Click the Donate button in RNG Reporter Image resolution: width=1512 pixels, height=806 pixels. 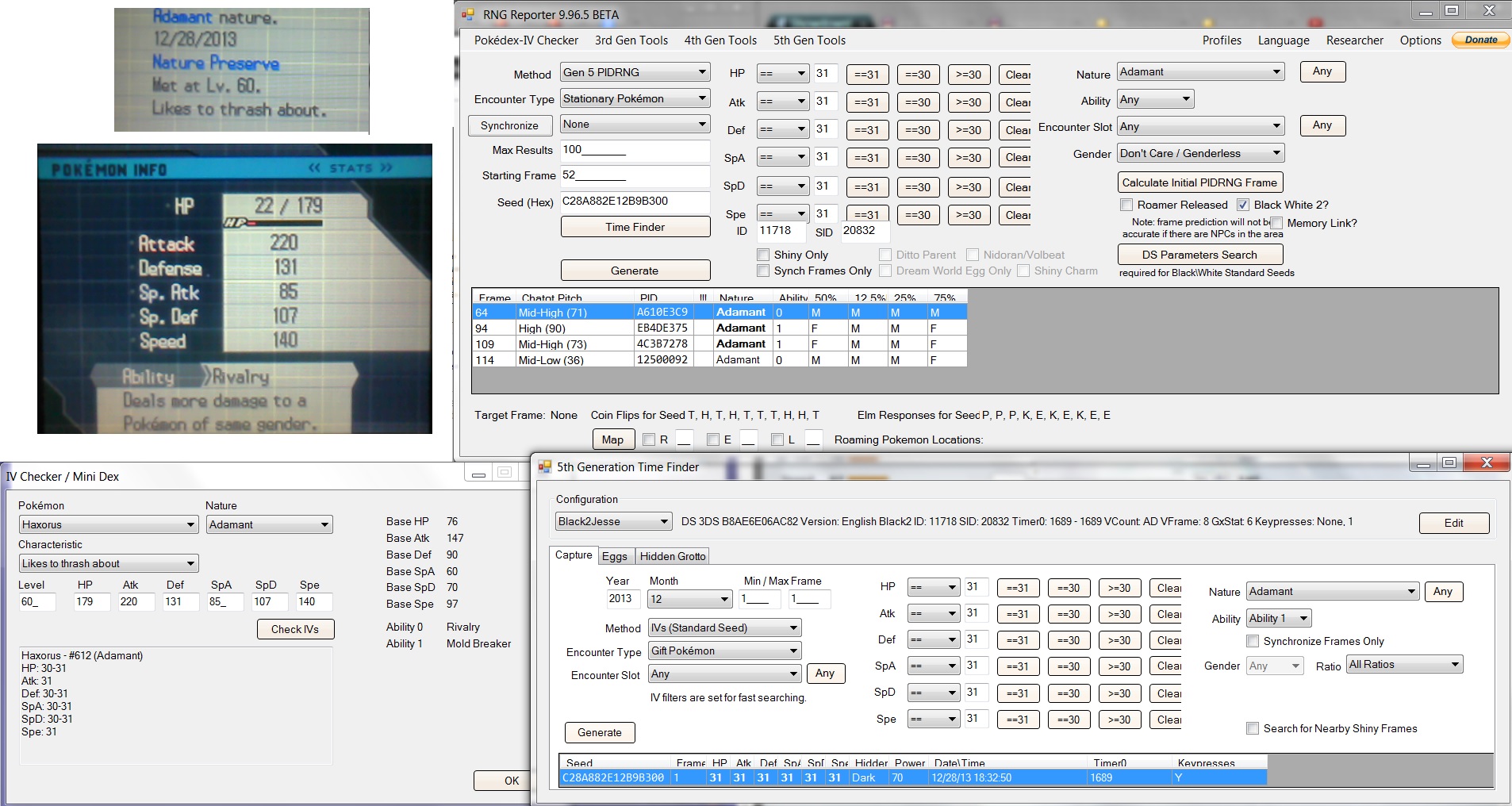click(1480, 40)
